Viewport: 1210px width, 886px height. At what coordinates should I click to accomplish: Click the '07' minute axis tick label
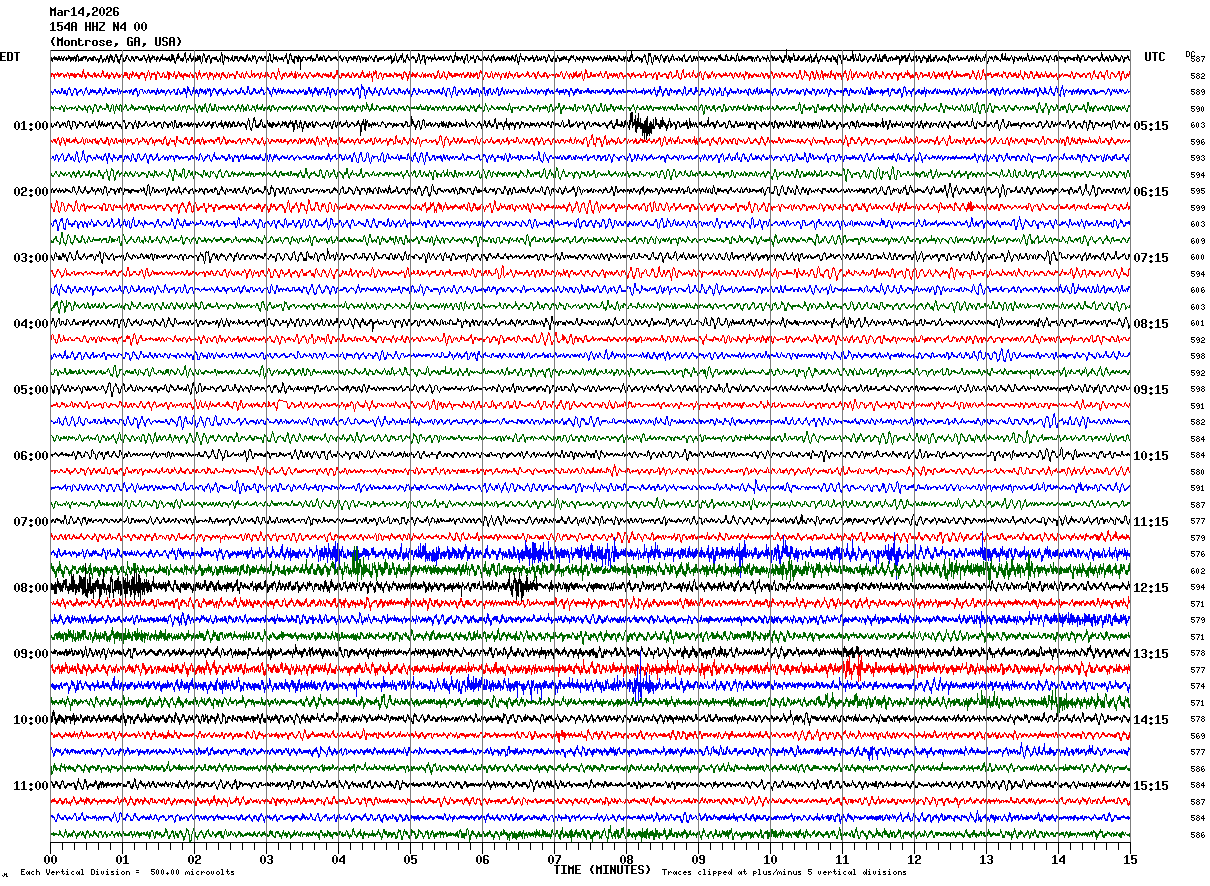pyautogui.click(x=554, y=859)
